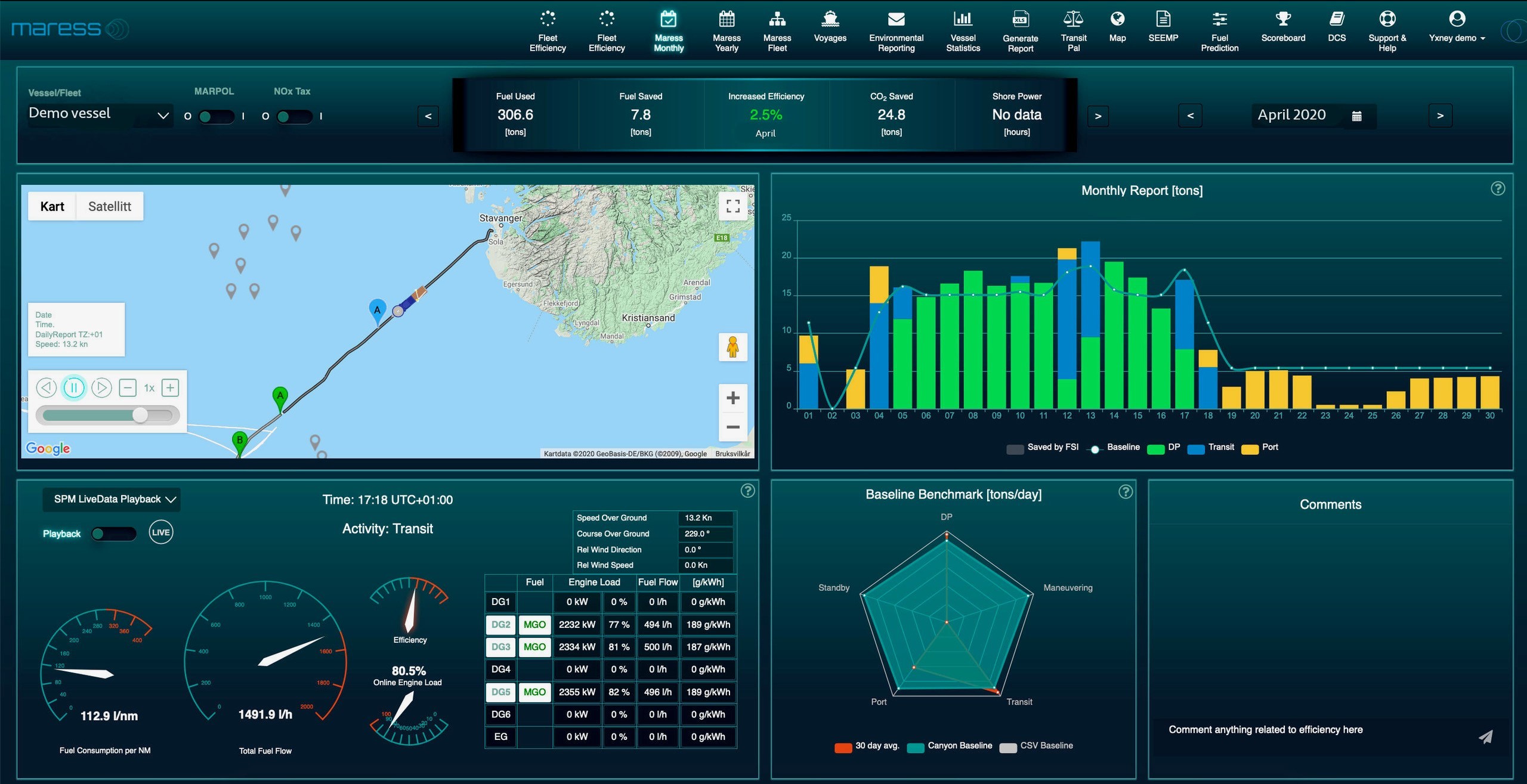This screenshot has width=1527, height=784.
Task: Toggle the NOx Tax switch
Action: (x=293, y=116)
